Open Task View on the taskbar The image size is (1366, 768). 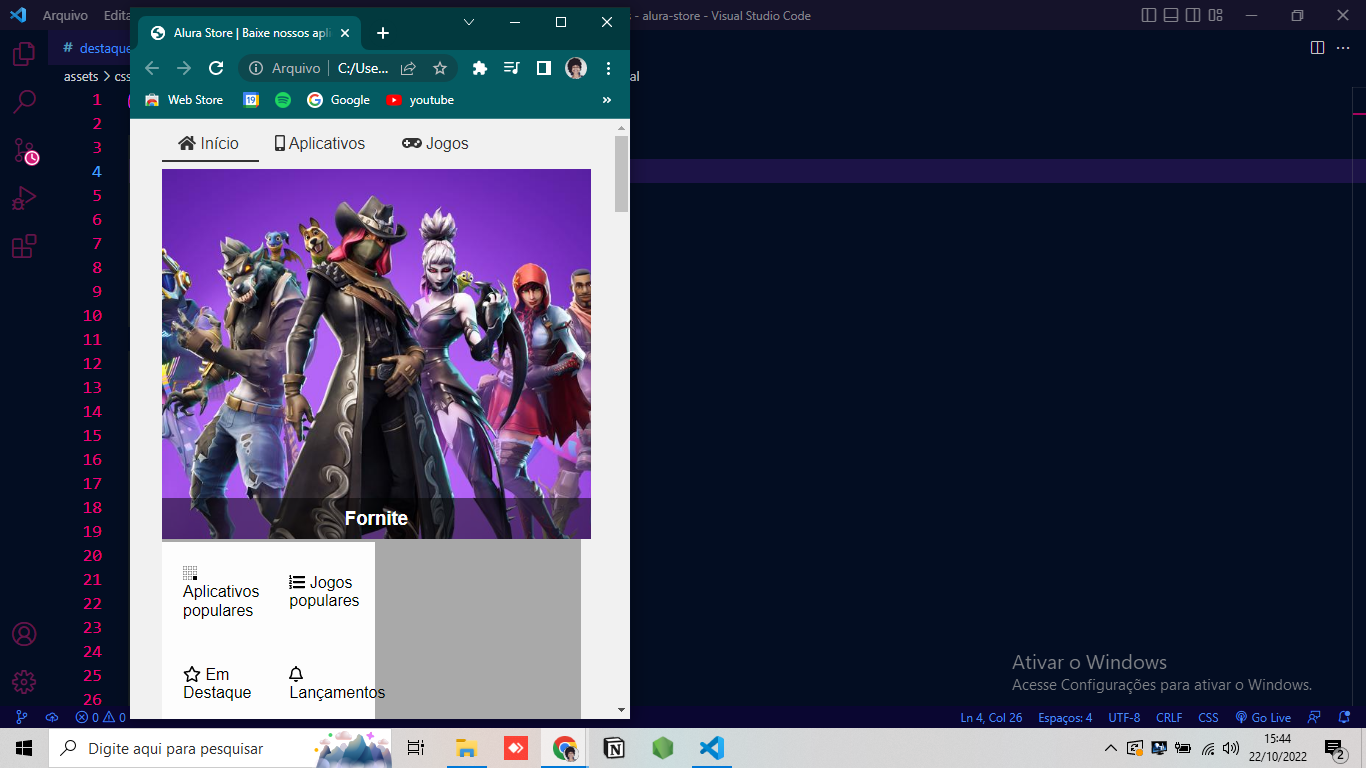[416, 748]
